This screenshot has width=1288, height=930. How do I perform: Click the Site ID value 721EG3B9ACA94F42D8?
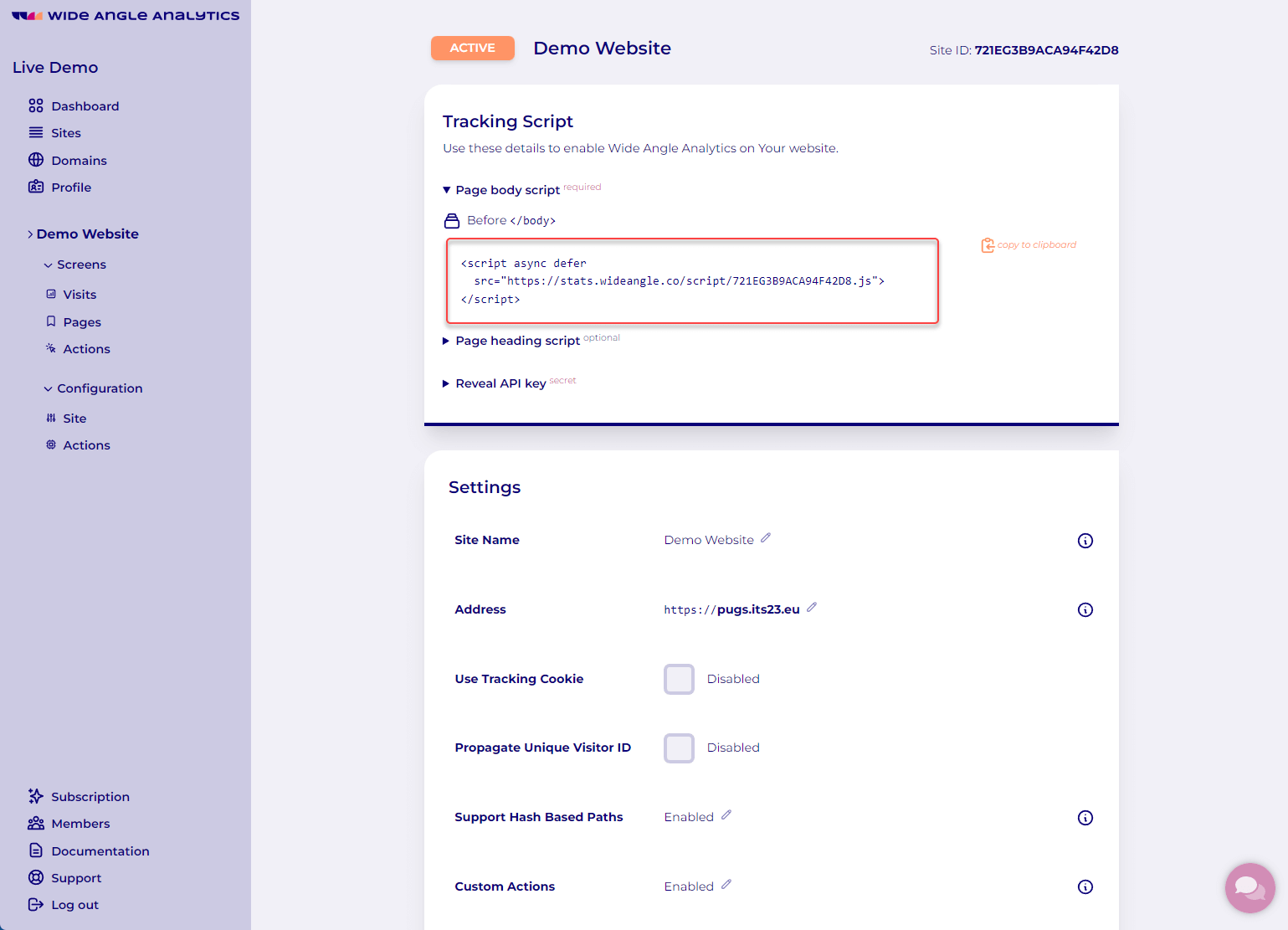(x=1046, y=50)
